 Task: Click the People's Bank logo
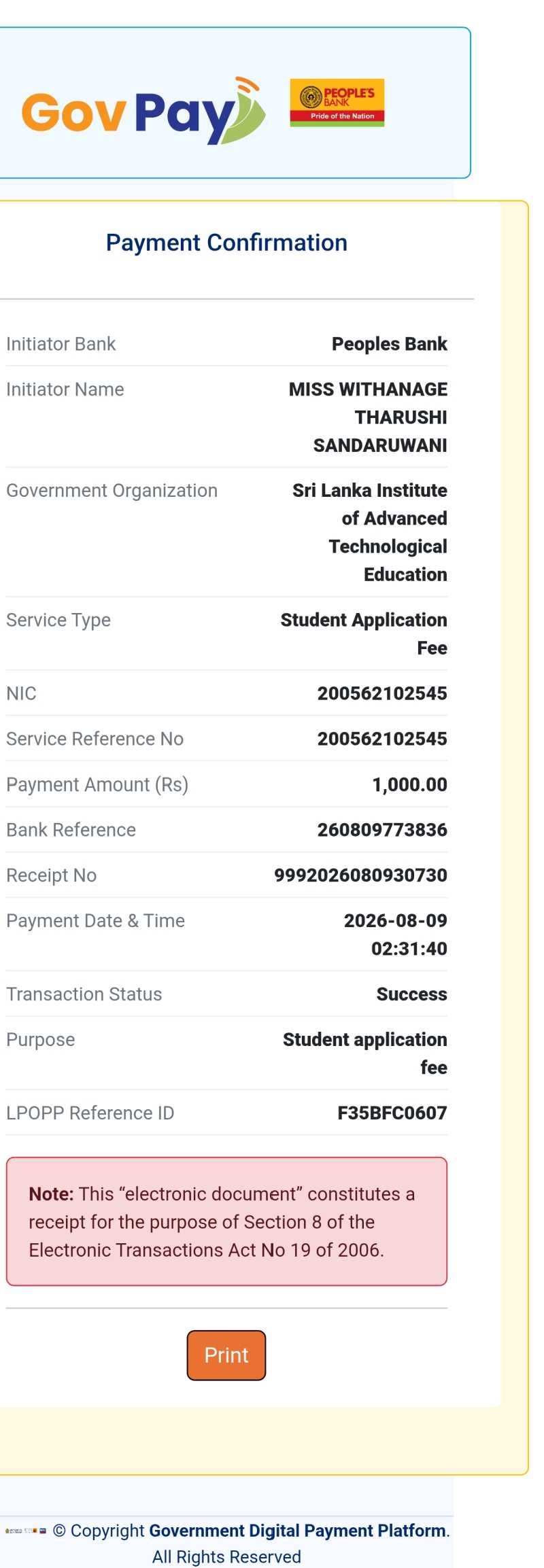point(337,103)
